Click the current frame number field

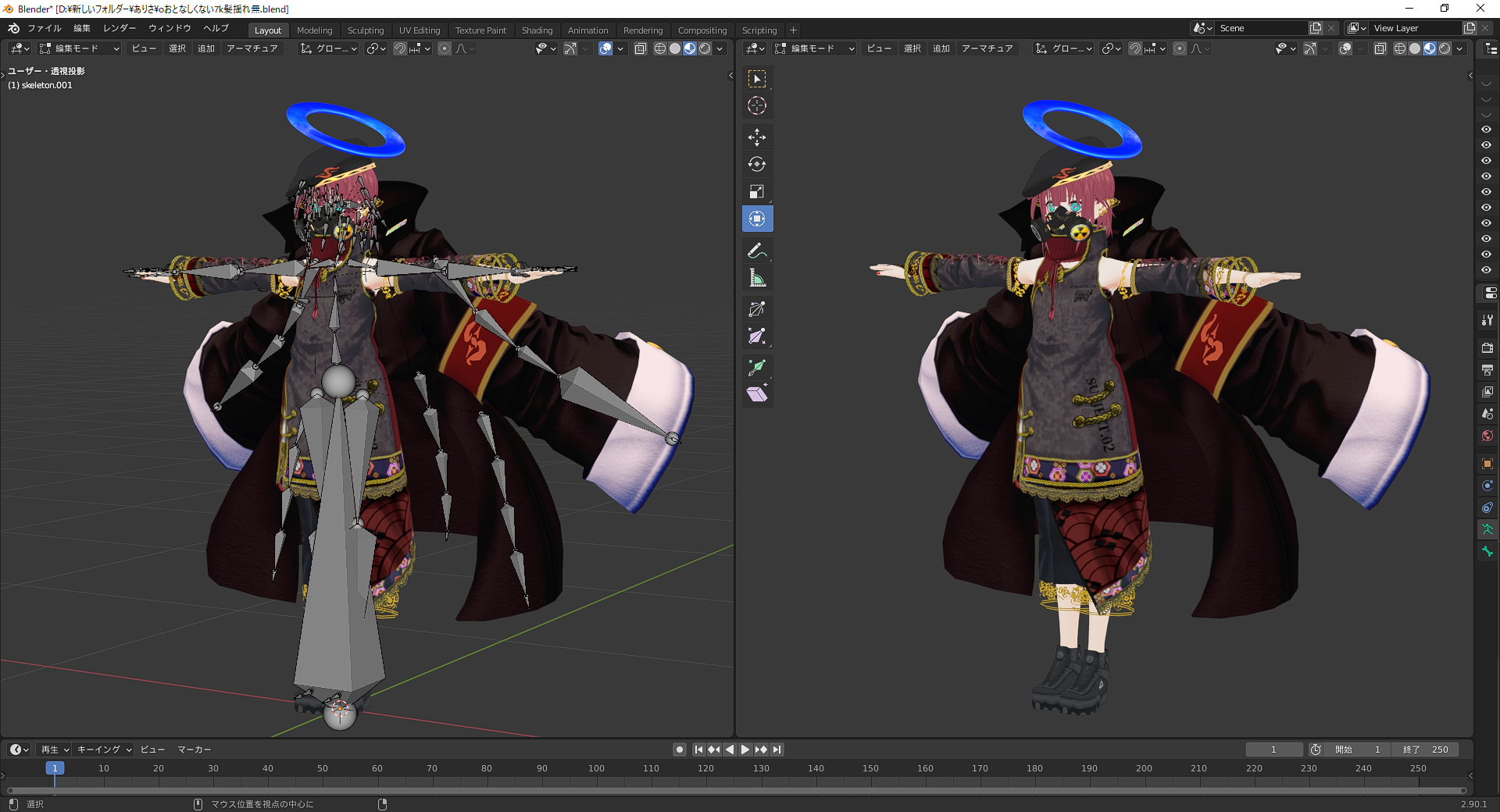[x=1274, y=750]
